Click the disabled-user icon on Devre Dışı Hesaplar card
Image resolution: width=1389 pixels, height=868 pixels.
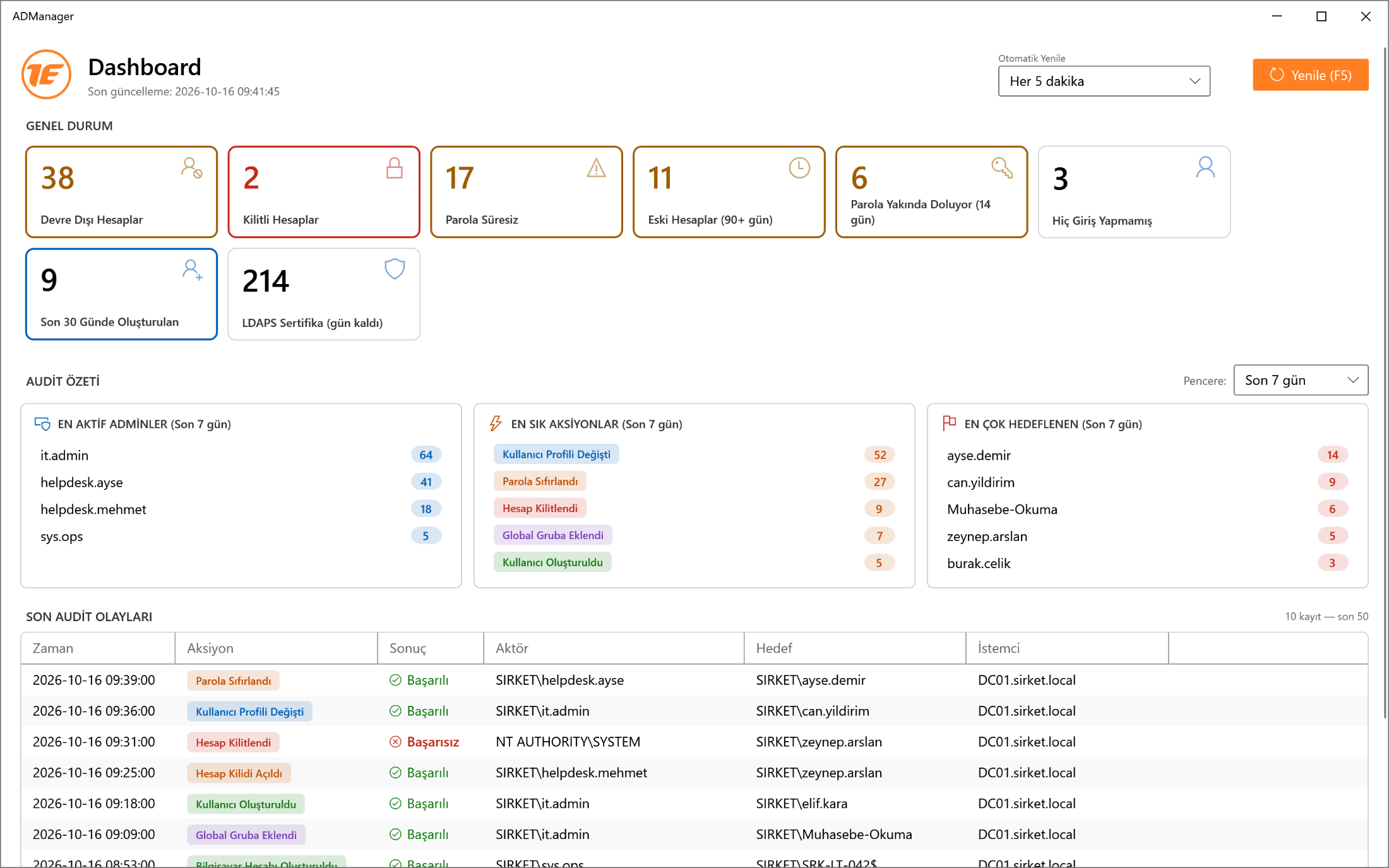192,168
